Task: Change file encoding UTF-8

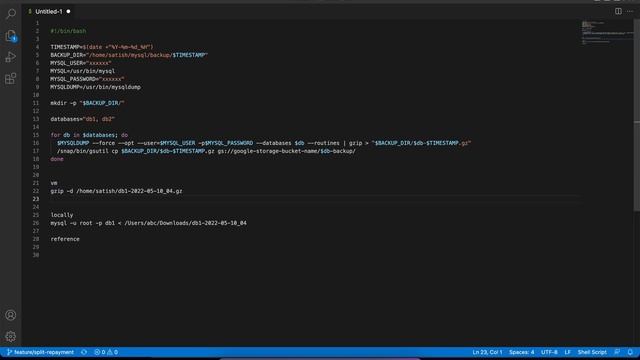Action: coord(549,352)
